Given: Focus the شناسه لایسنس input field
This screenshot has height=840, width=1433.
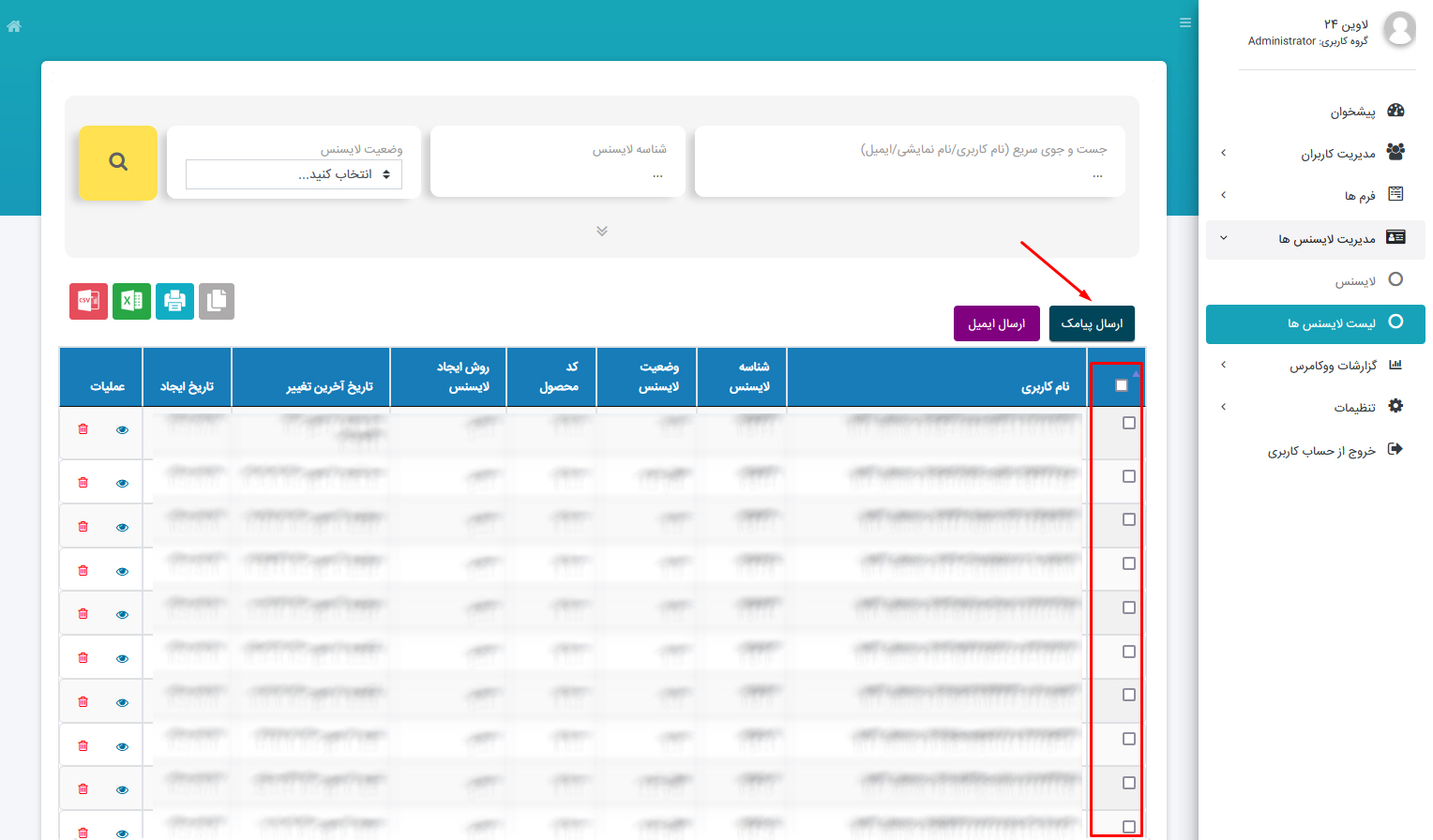Looking at the screenshot, I should coord(557,174).
